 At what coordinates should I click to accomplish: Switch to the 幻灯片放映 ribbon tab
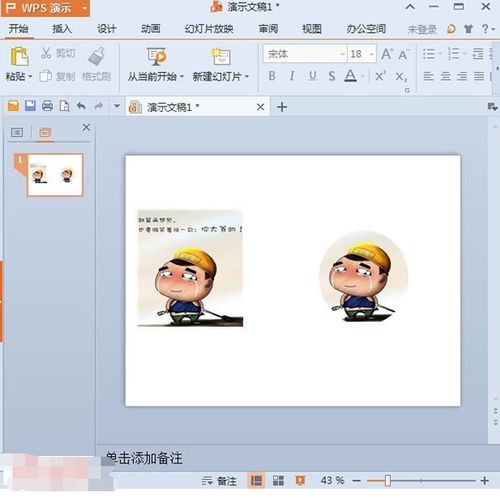point(209,29)
